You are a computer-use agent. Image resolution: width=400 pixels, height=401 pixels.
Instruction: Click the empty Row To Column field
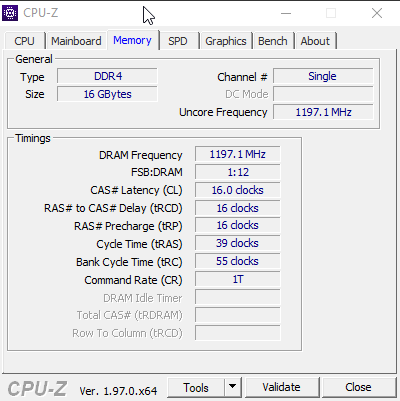point(238,333)
